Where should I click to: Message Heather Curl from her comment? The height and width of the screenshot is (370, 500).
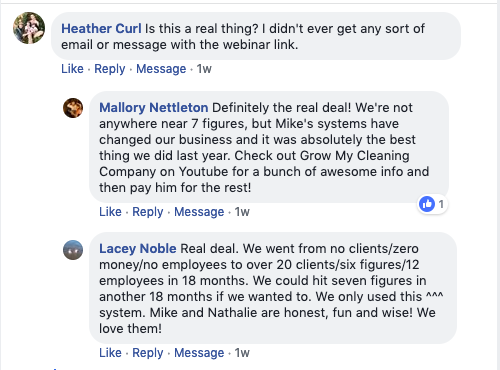(161, 69)
